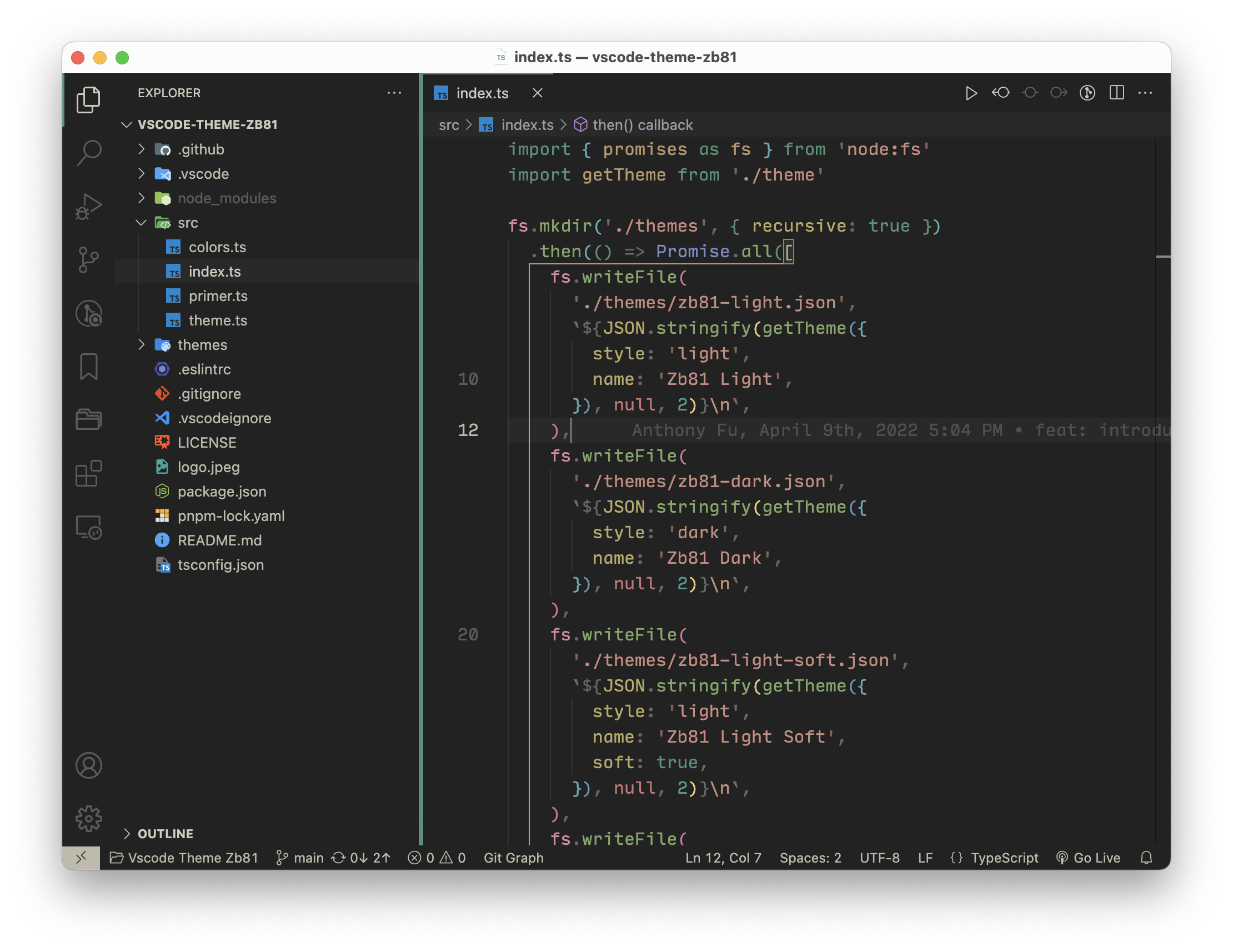1233x952 pixels.
Task: Open the Manage gear icon
Action: (x=89, y=819)
